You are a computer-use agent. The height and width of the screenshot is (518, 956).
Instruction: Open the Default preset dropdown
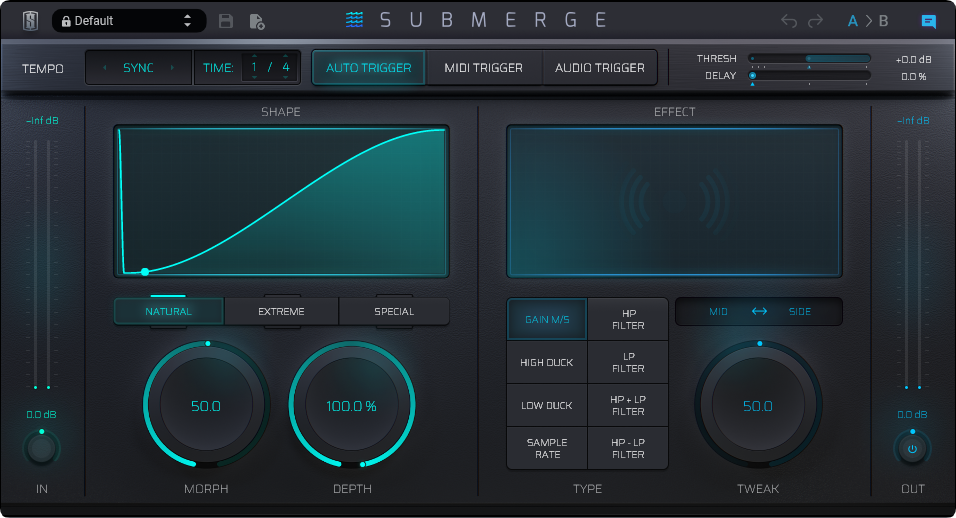pyautogui.click(x=129, y=21)
